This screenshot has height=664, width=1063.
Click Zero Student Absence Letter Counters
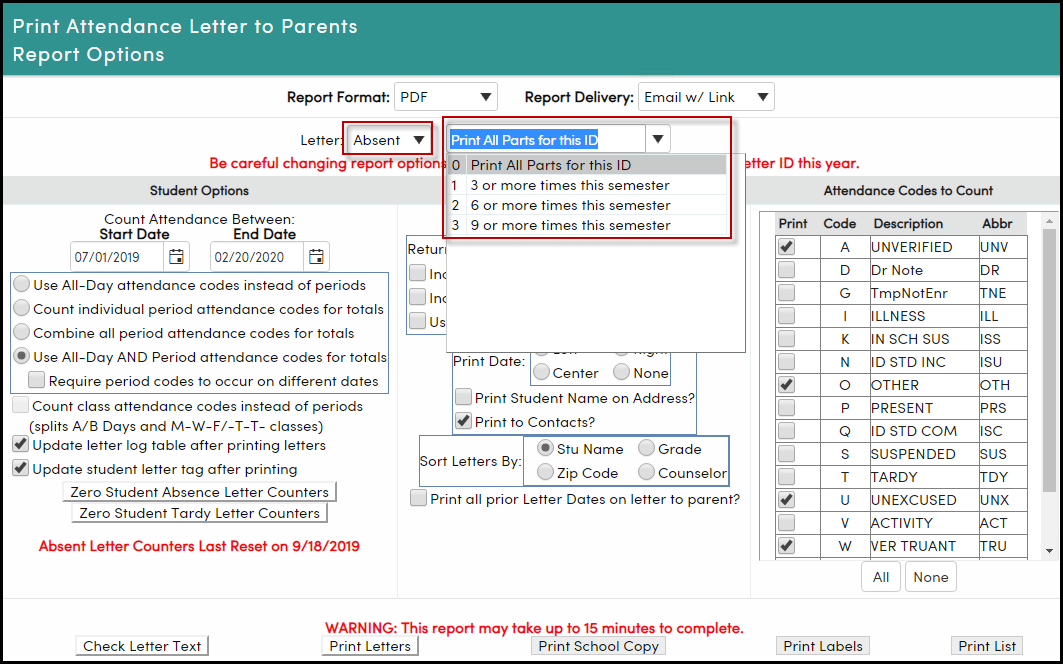(199, 492)
